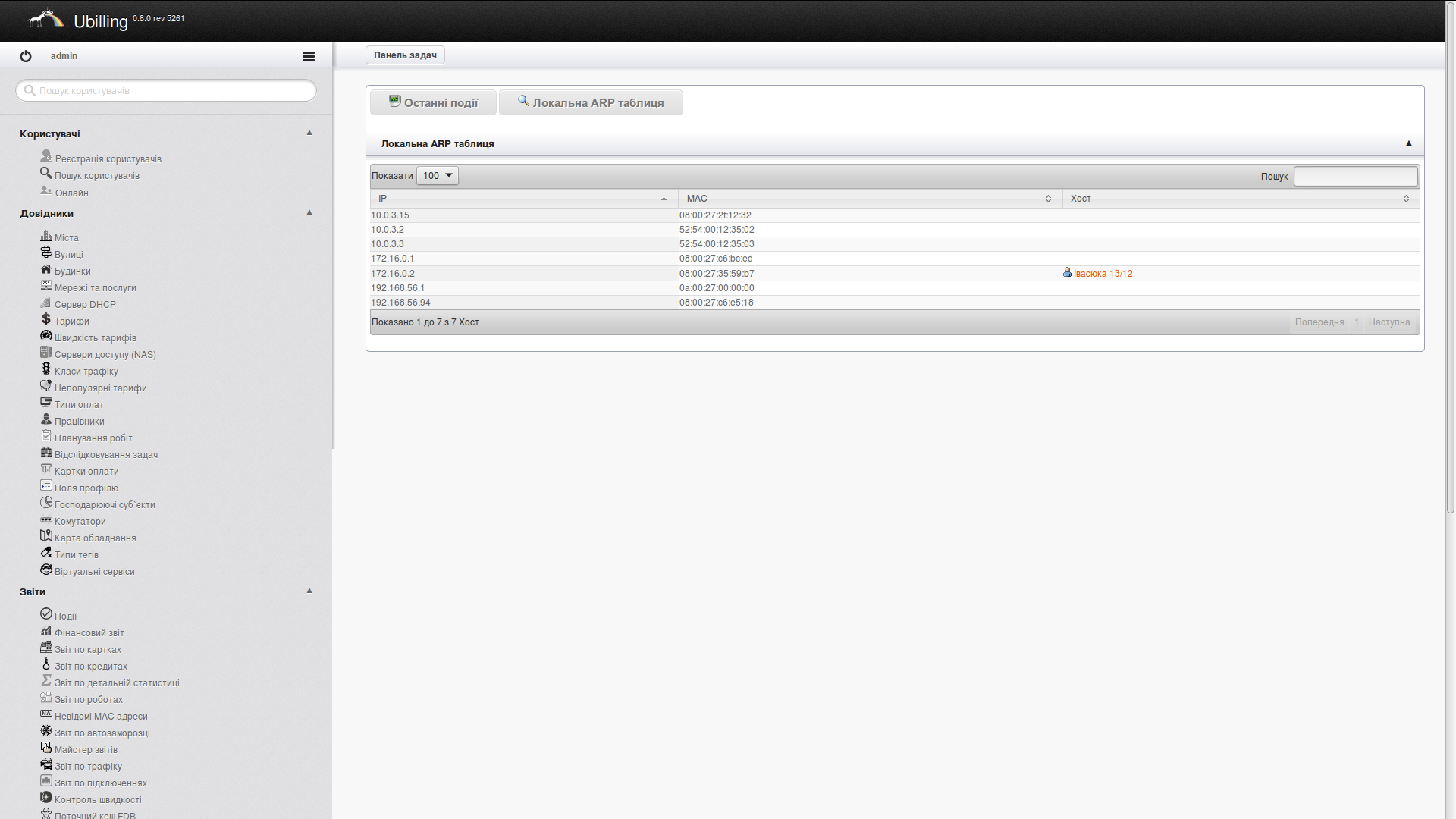Select the Локальна ARP таблиця tab

pyautogui.click(x=591, y=102)
